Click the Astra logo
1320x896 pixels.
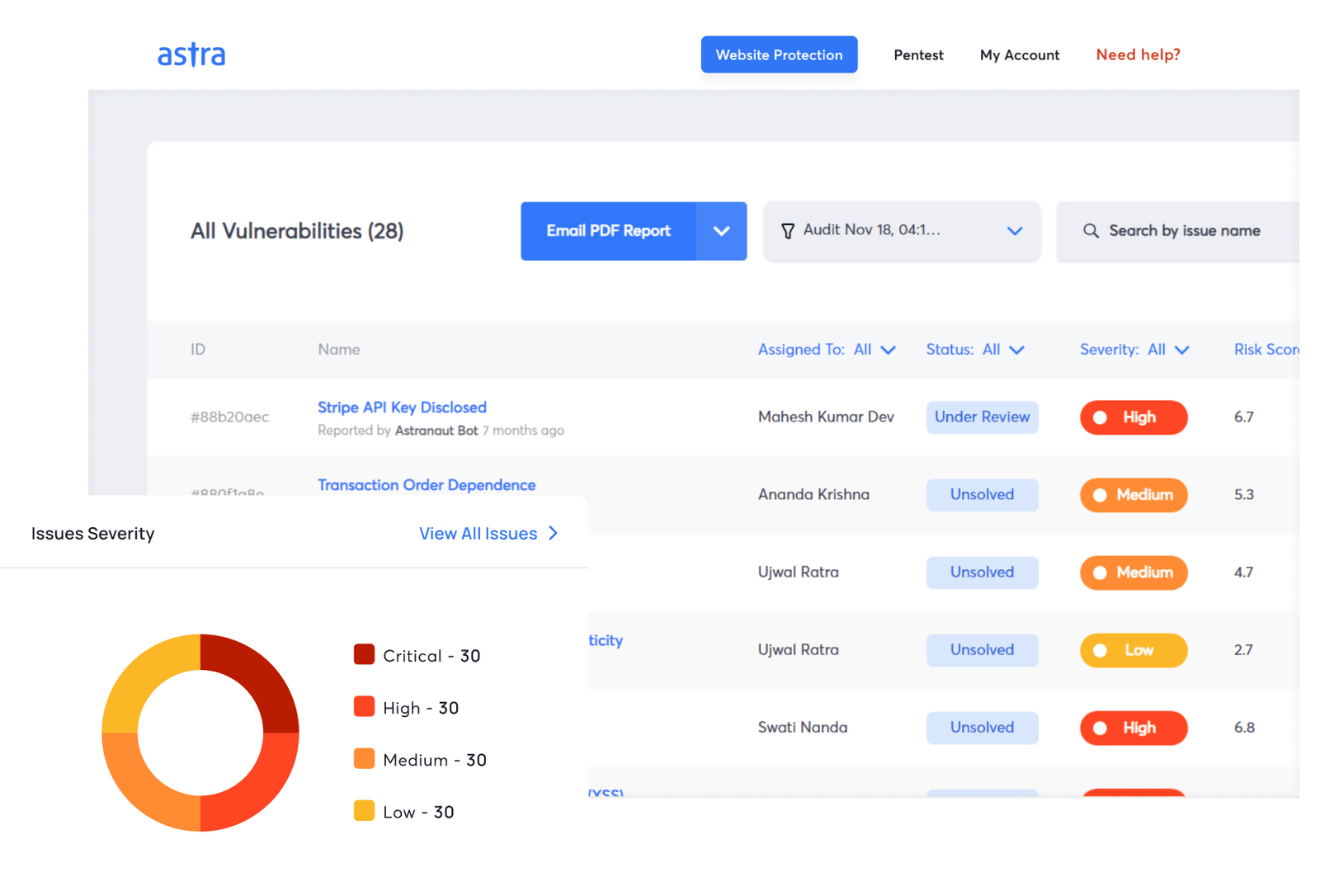(191, 54)
